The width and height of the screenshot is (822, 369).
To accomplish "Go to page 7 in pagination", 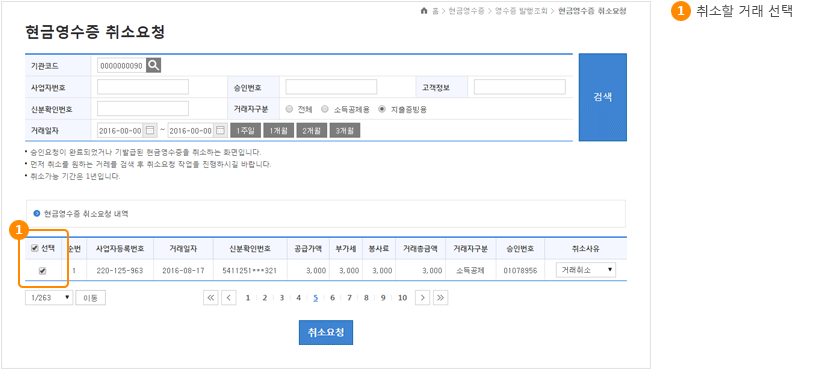I will pos(349,298).
